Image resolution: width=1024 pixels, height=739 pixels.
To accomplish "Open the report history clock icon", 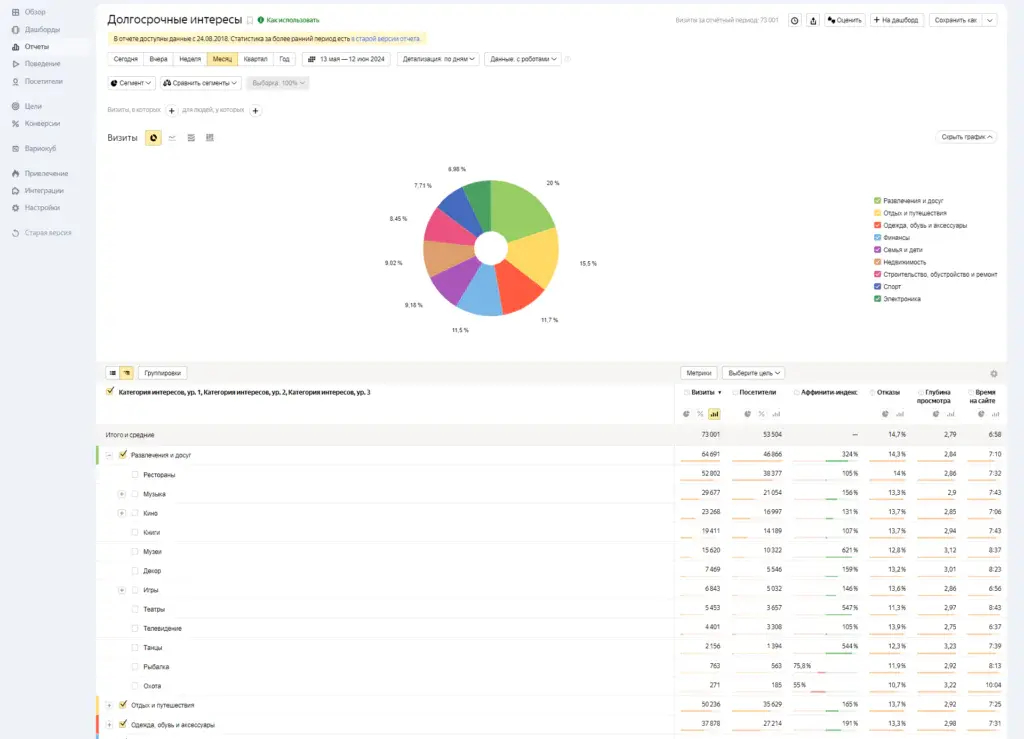I will pyautogui.click(x=794, y=20).
